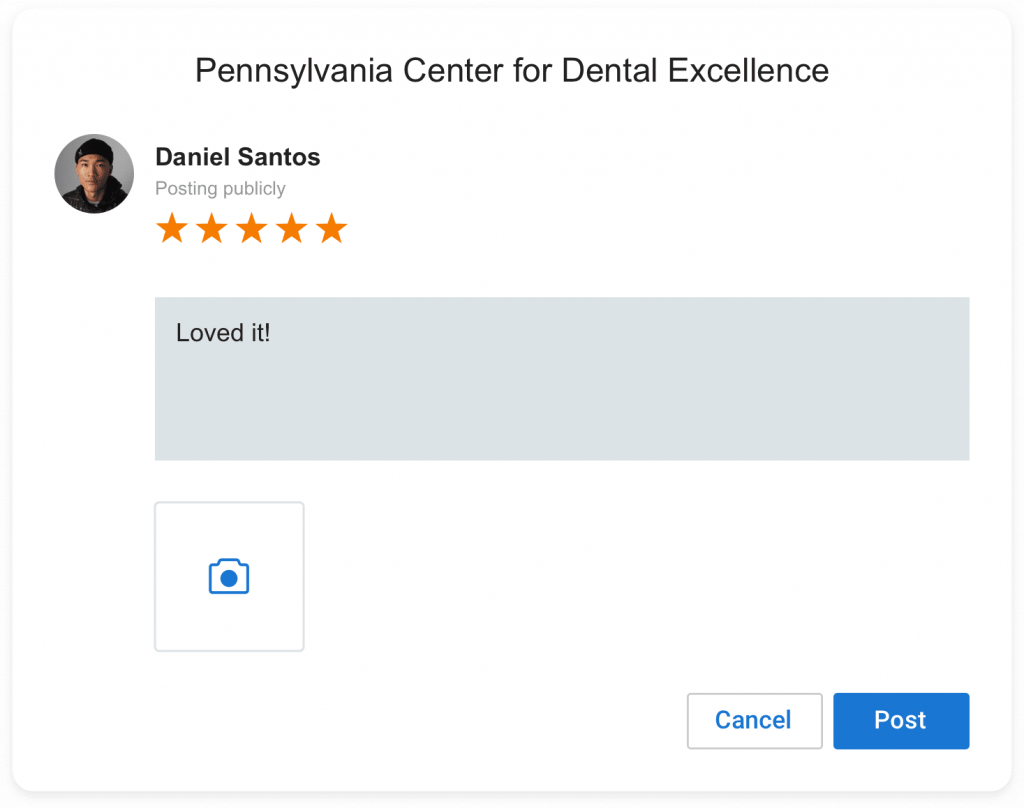Screen dimensions: 1024x808
Task: Set rating to one star
Action: 172,229
